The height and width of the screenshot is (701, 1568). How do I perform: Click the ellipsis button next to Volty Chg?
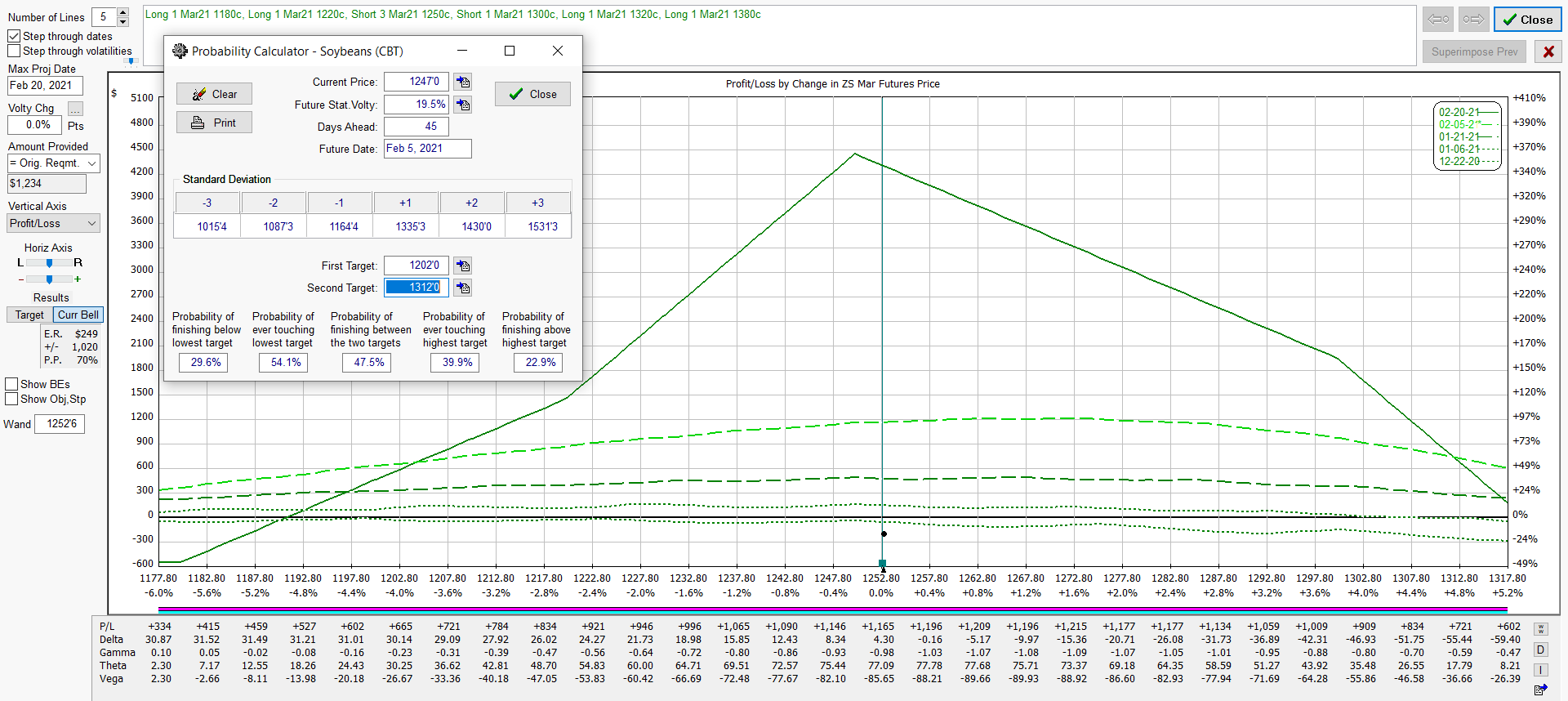(x=75, y=109)
